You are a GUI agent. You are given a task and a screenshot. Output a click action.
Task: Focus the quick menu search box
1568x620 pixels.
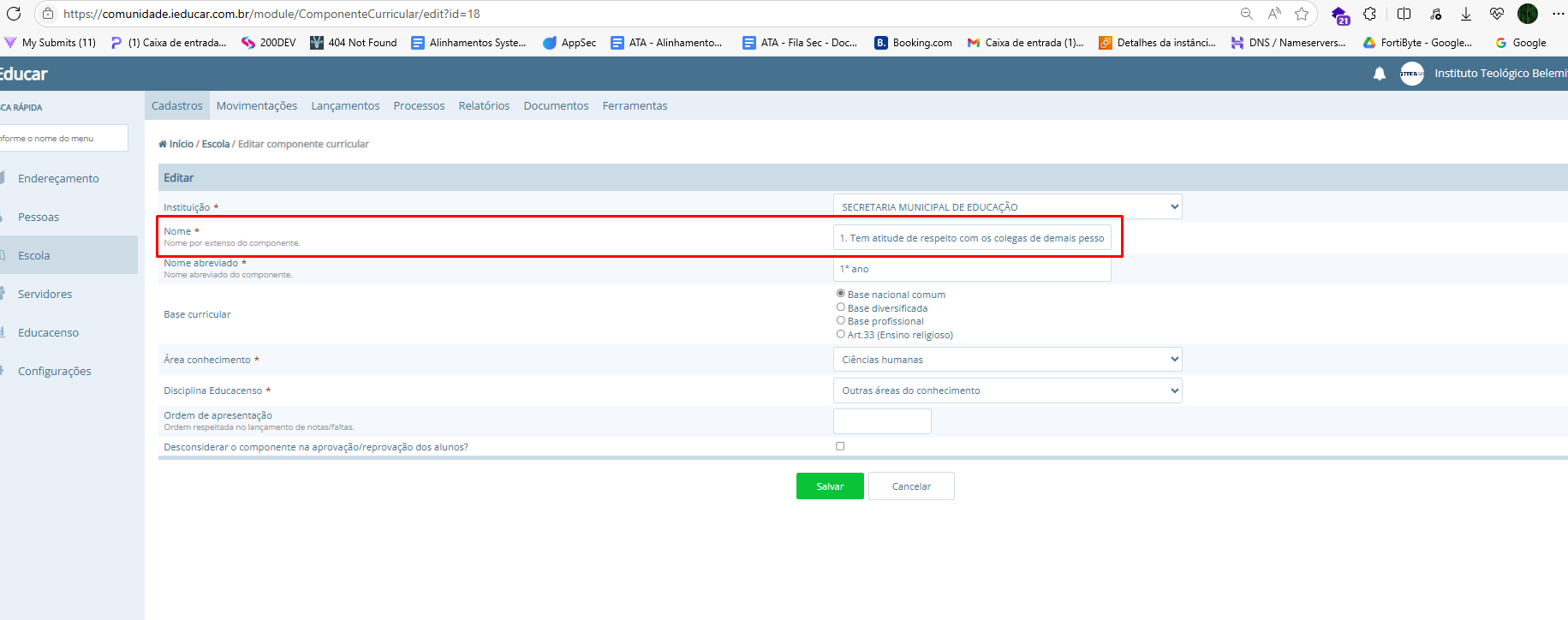coord(63,138)
